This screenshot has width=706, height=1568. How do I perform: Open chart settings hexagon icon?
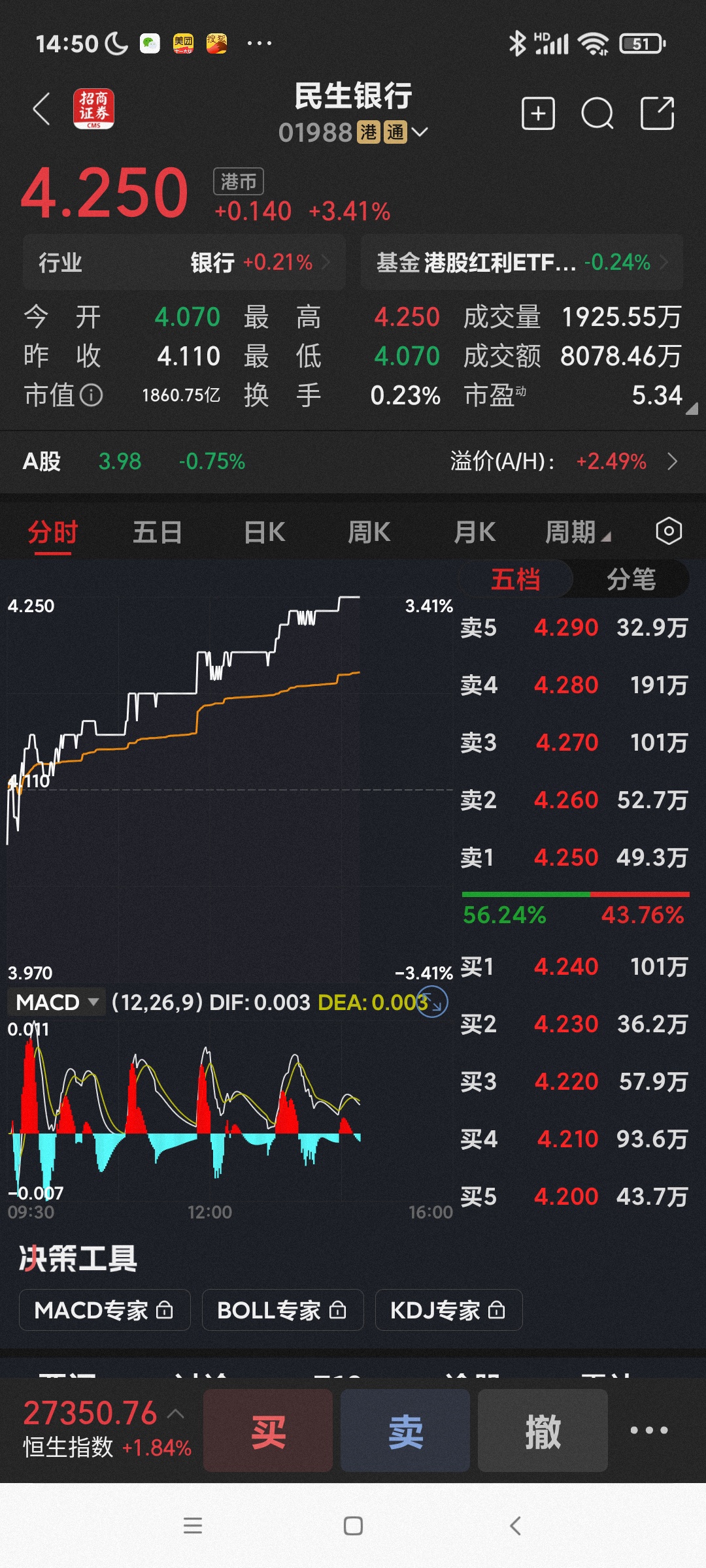click(x=669, y=531)
